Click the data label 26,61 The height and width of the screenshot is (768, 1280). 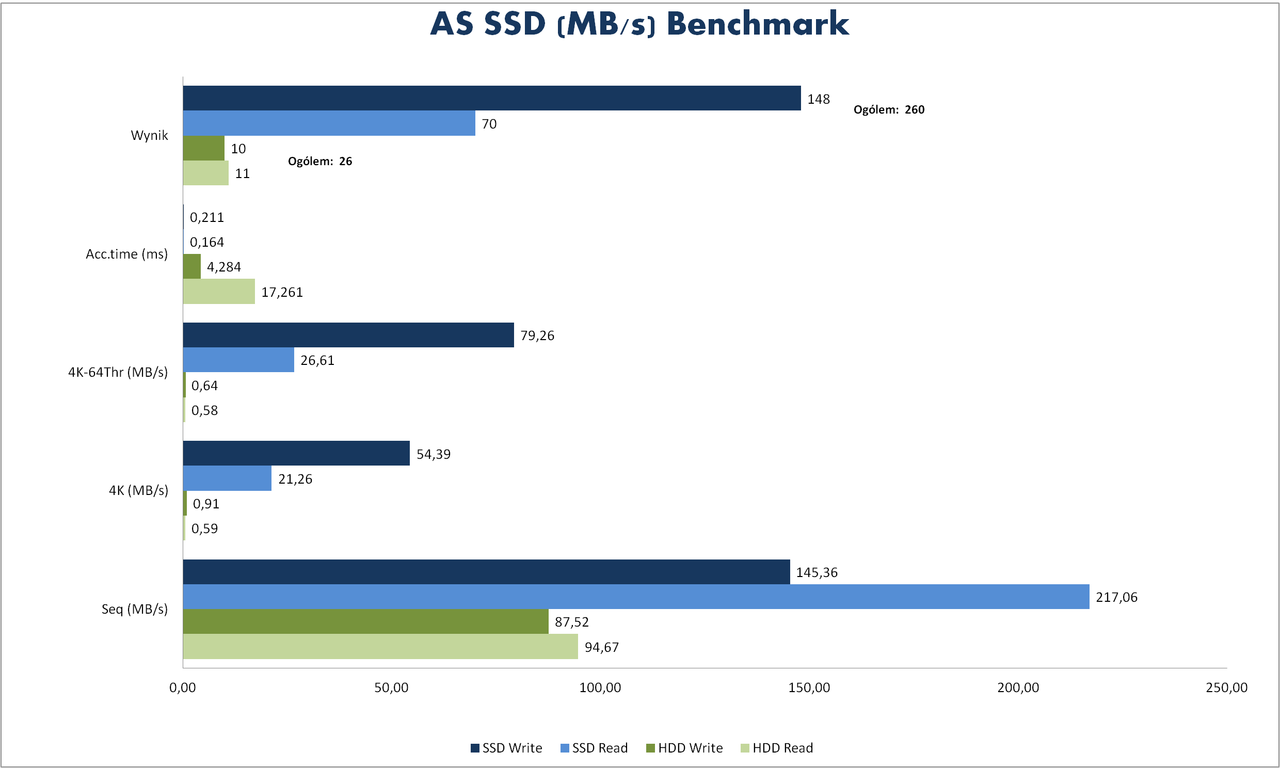click(x=317, y=361)
